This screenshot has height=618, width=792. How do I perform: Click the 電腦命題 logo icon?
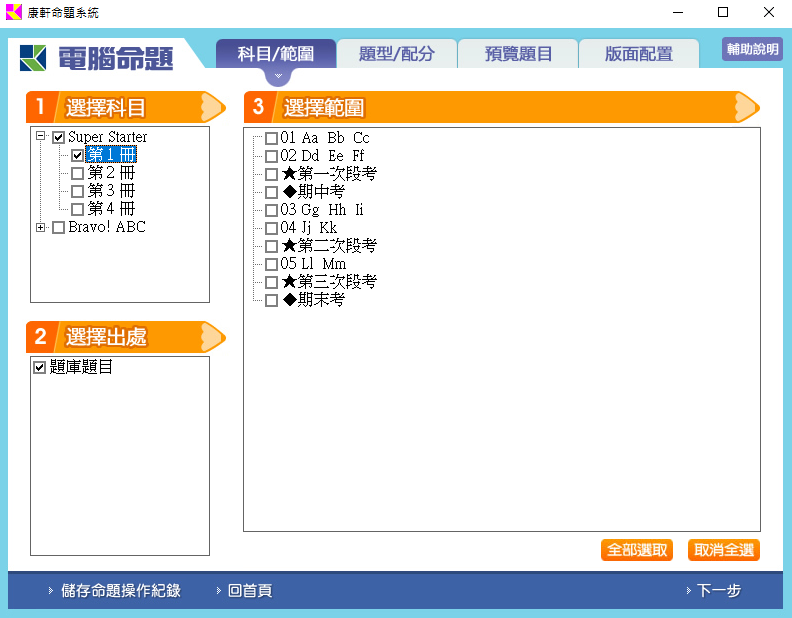[33, 57]
